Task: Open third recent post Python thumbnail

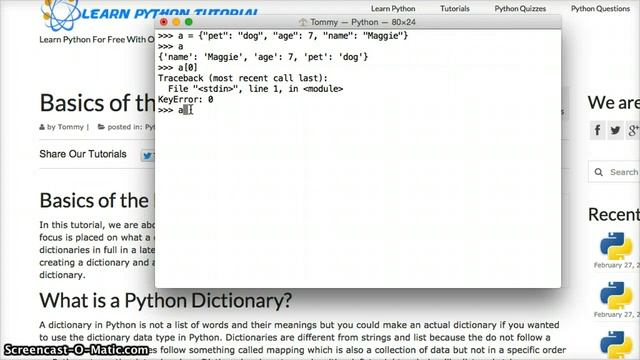Action: [x=616, y=344]
